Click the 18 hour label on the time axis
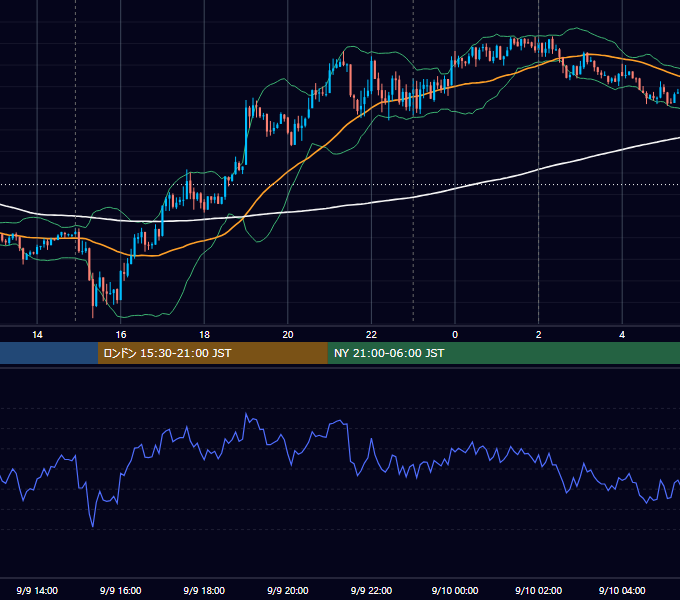Image resolution: width=680 pixels, height=600 pixels. [x=204, y=335]
